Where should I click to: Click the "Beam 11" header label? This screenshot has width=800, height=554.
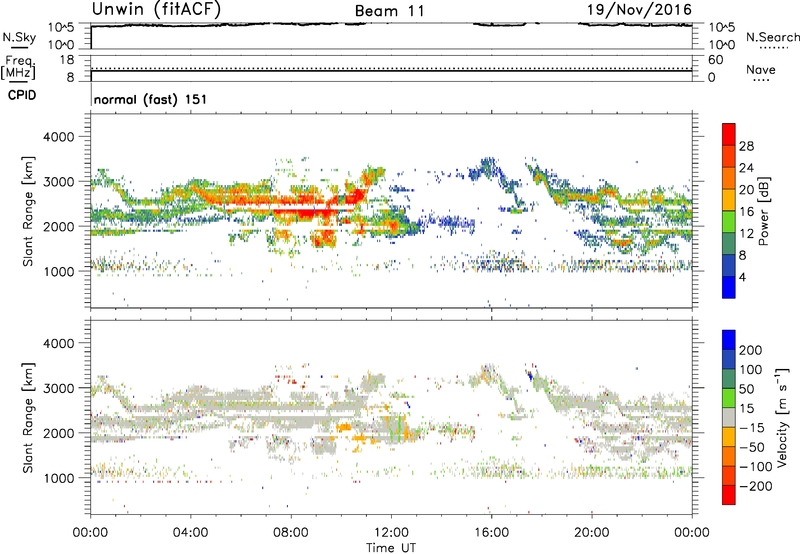[390, 11]
